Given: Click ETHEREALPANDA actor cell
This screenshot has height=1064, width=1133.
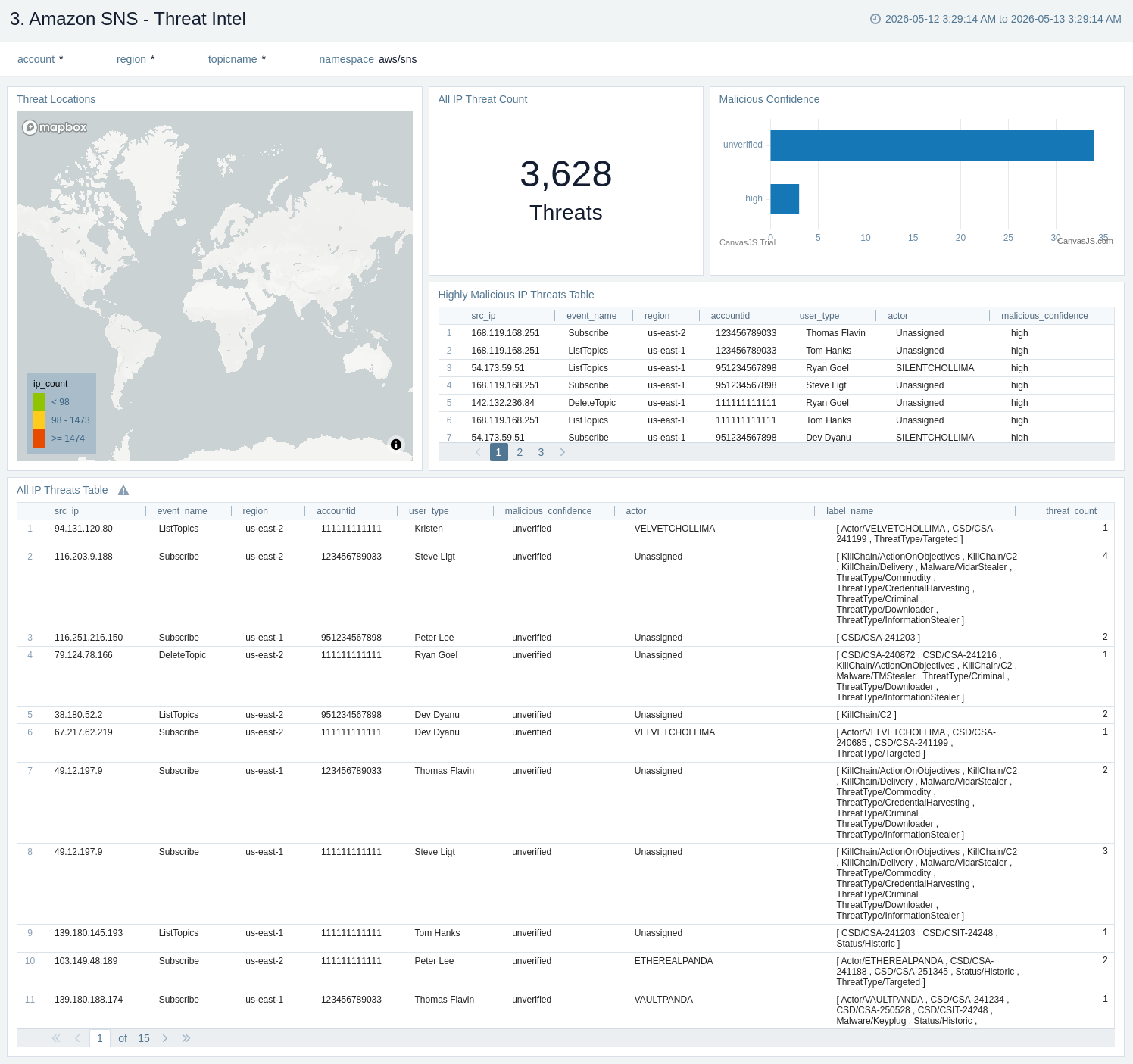Looking at the screenshot, I should tap(673, 961).
